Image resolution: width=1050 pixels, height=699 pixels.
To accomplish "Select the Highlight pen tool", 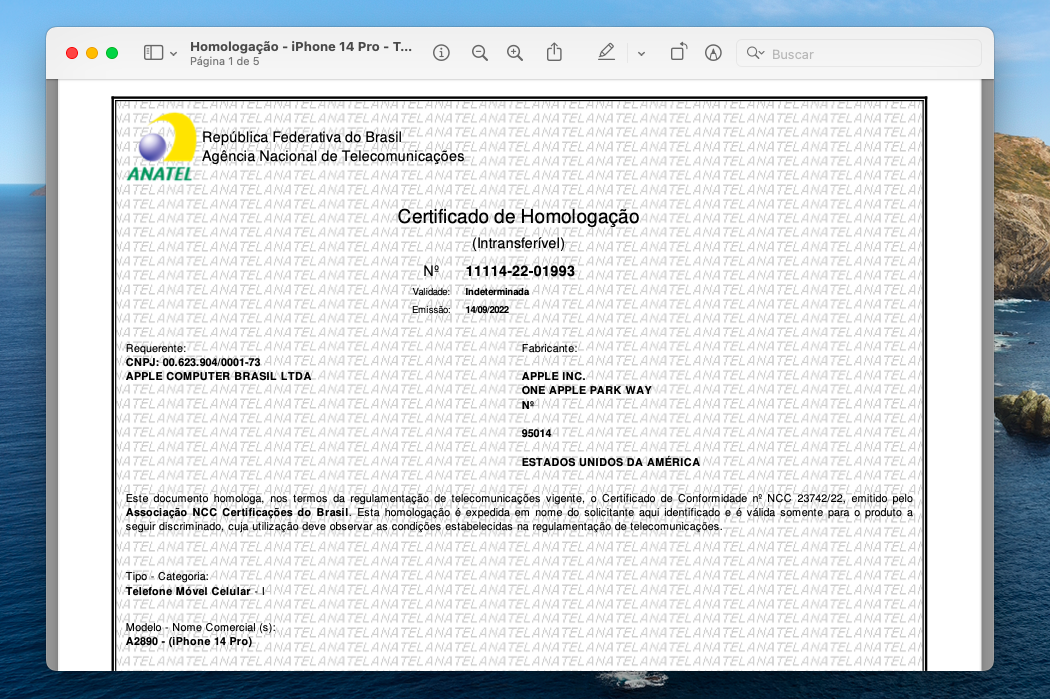I will [x=606, y=52].
